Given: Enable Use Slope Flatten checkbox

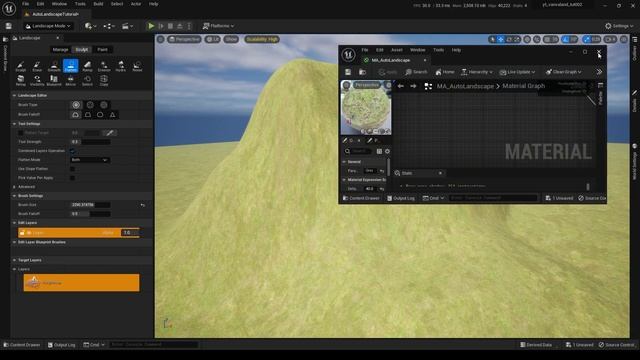Looking at the screenshot, I should click(x=73, y=169).
